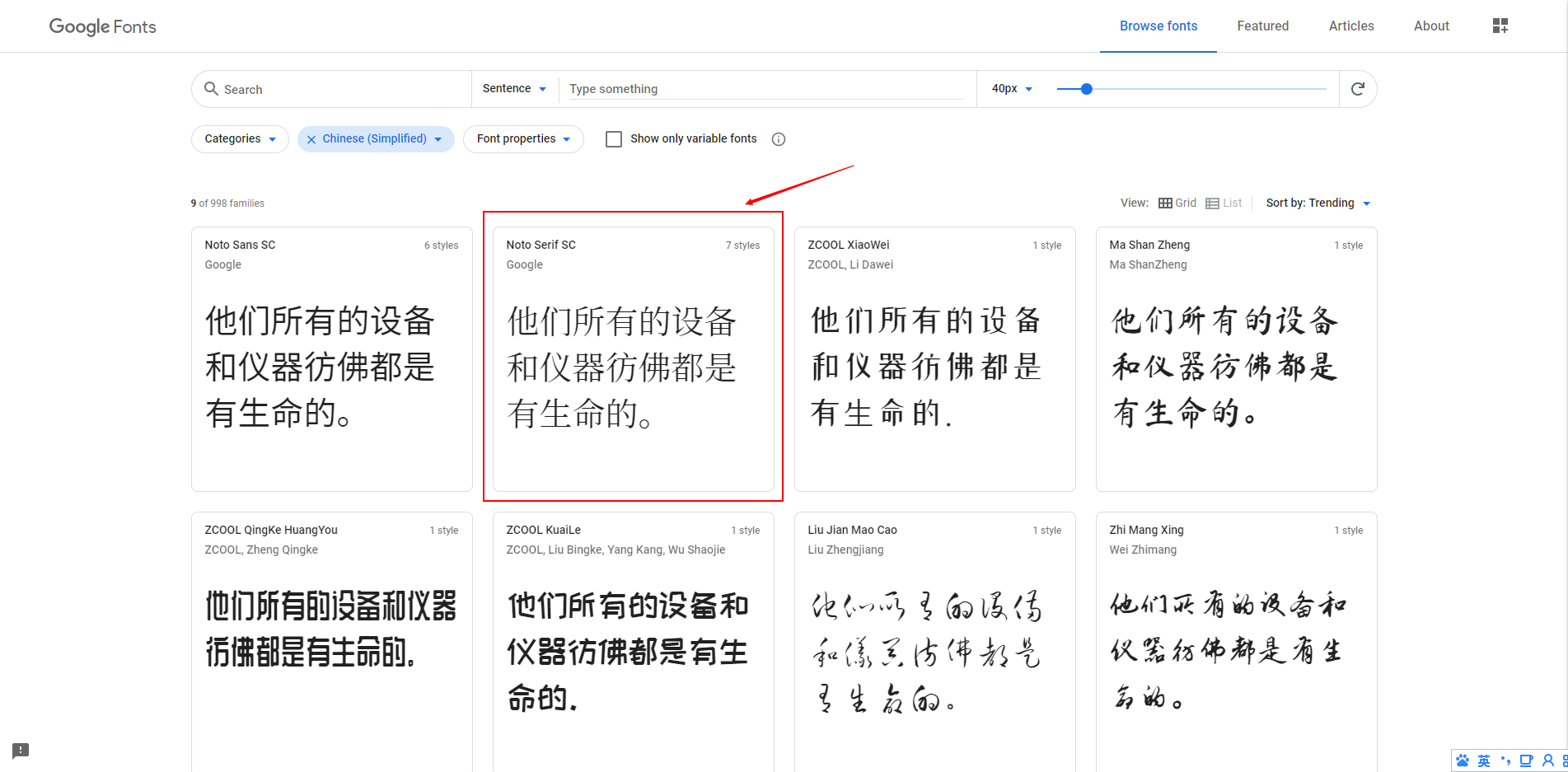
Task: Open the Liu Jian Mao Cao card
Action: 935,643
